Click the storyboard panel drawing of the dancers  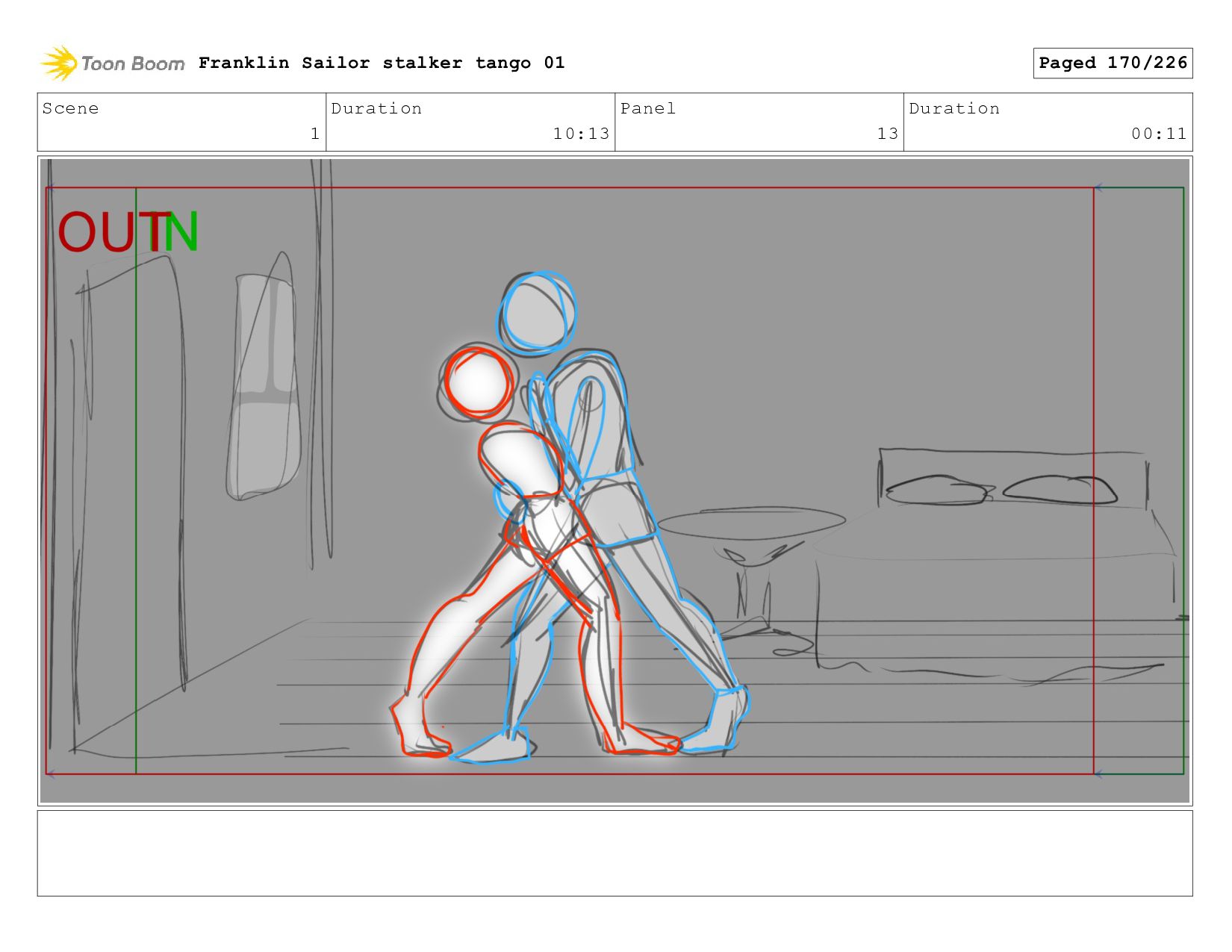pyautogui.click(x=615, y=481)
